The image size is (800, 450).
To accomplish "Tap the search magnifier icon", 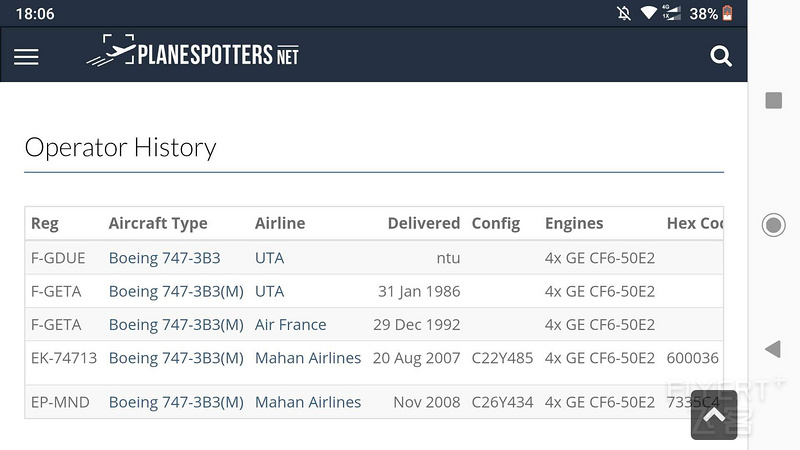I will tap(721, 56).
